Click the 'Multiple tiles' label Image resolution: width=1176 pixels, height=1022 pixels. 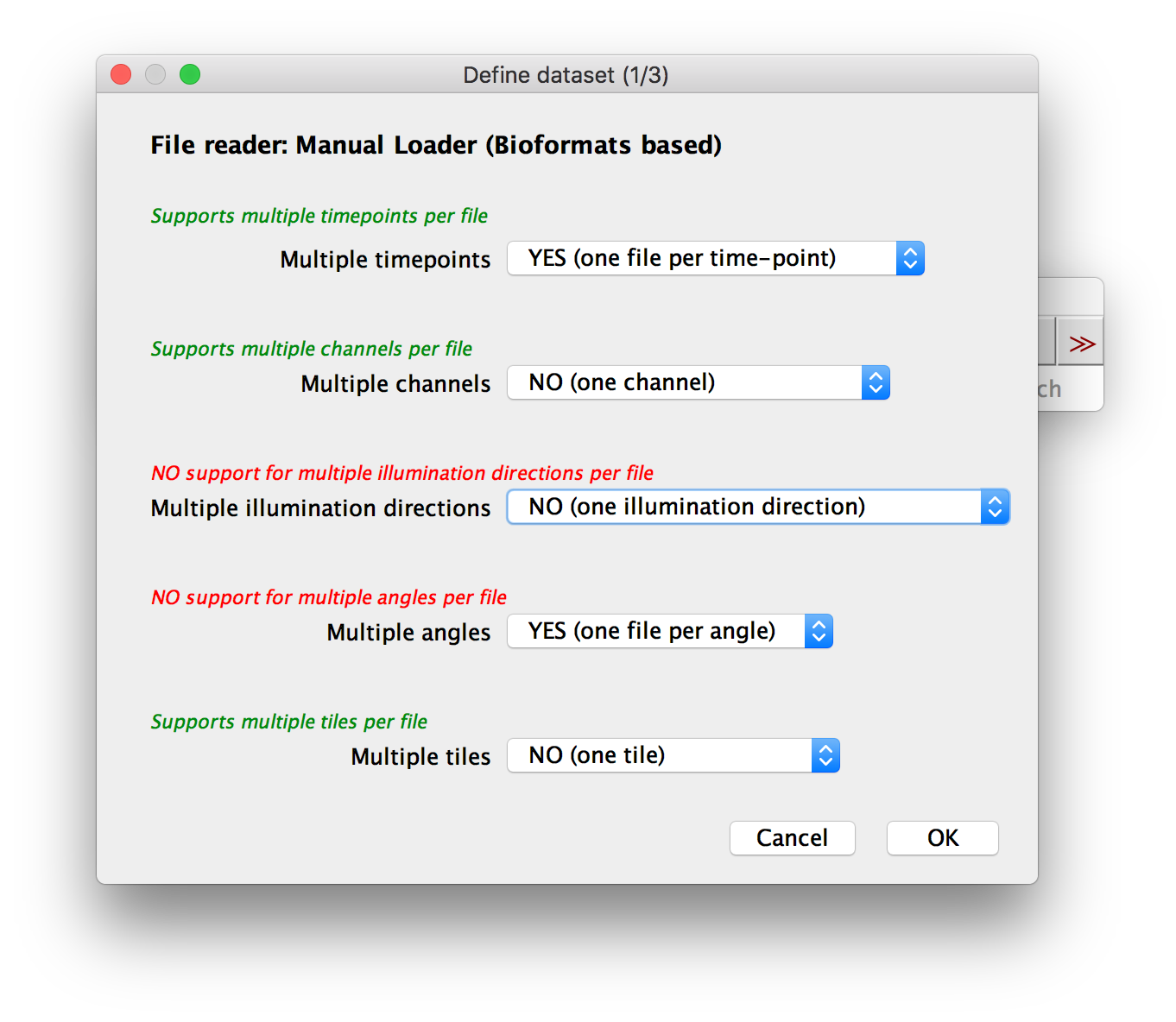pyautogui.click(x=420, y=757)
